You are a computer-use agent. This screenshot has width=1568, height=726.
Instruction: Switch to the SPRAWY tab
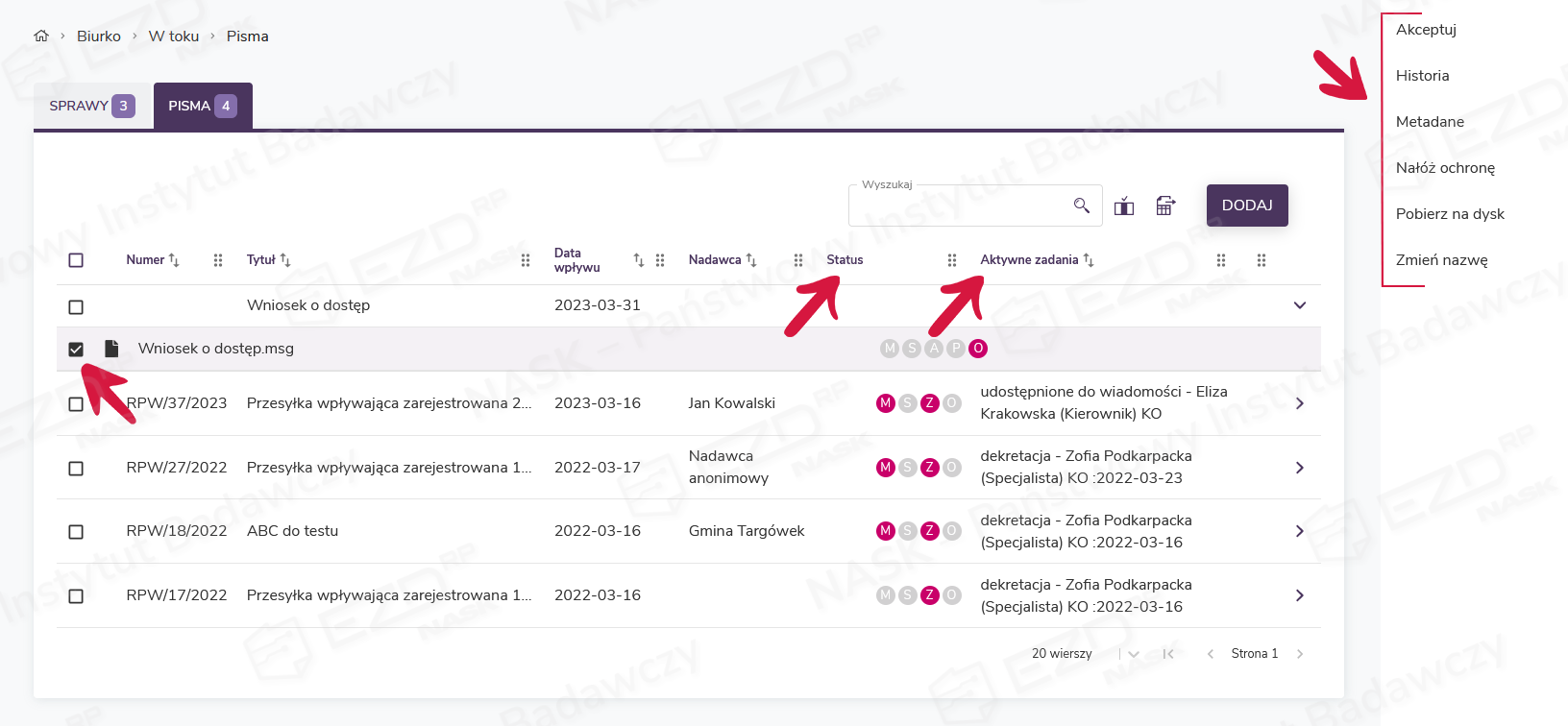[92, 106]
